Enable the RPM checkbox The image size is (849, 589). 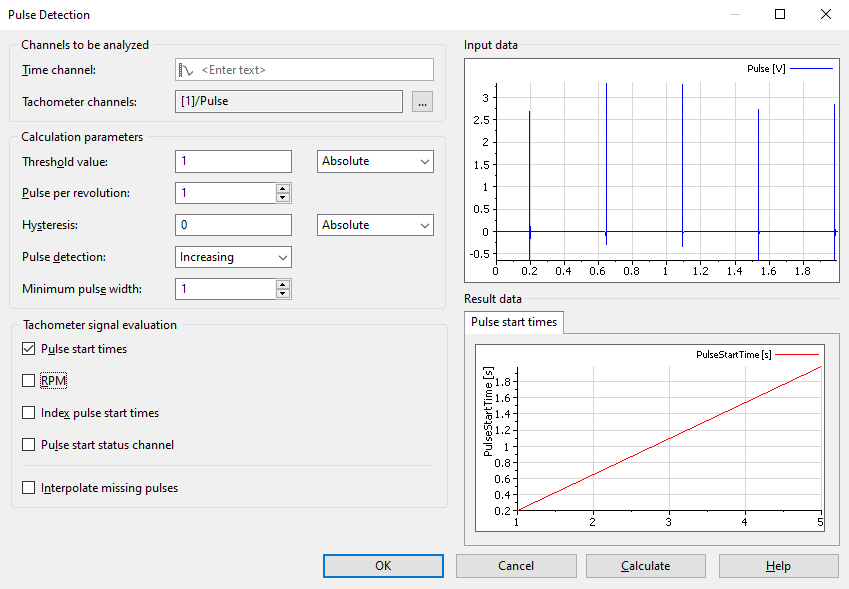pos(28,381)
